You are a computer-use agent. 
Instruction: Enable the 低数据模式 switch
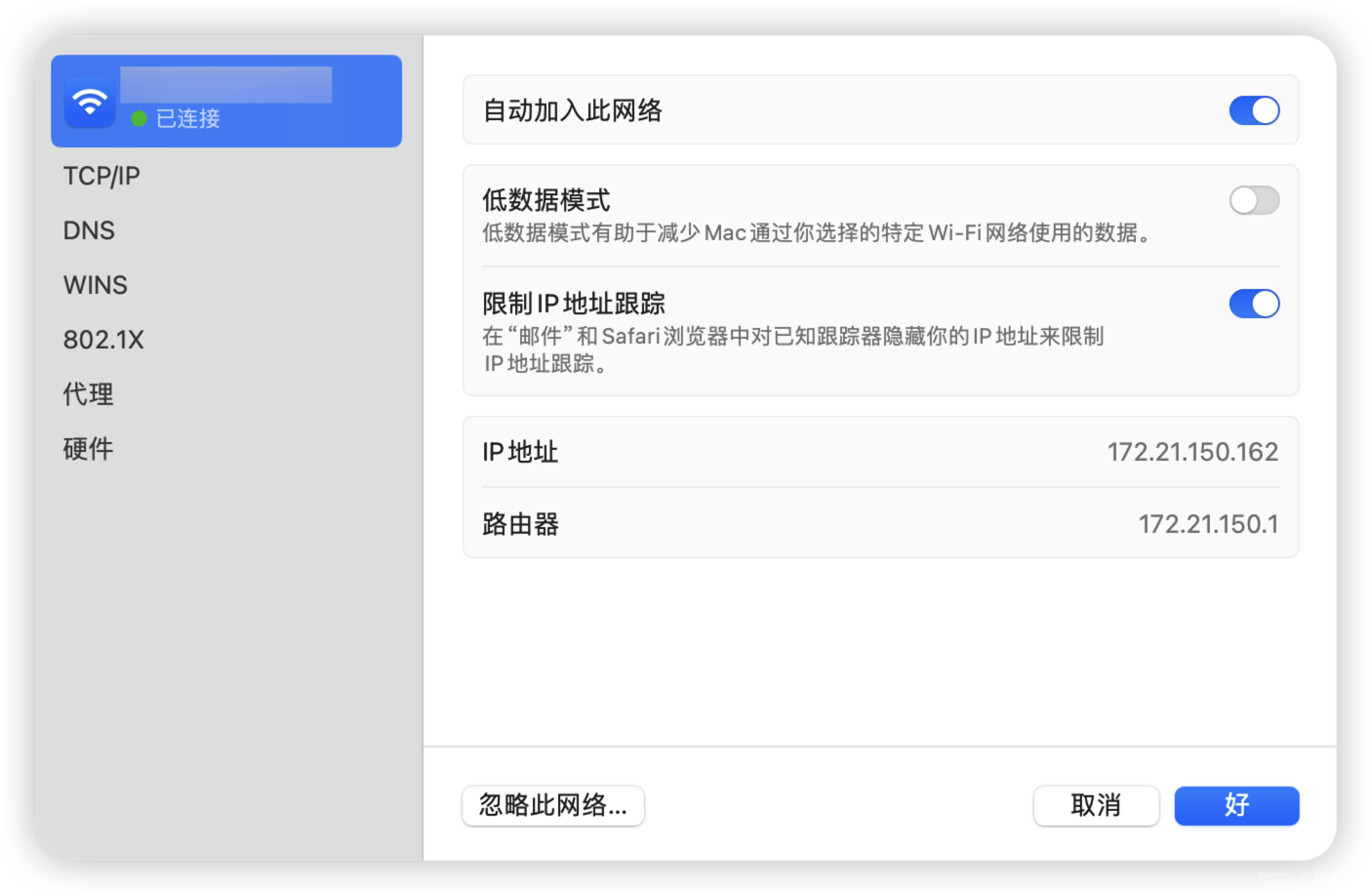[x=1253, y=200]
